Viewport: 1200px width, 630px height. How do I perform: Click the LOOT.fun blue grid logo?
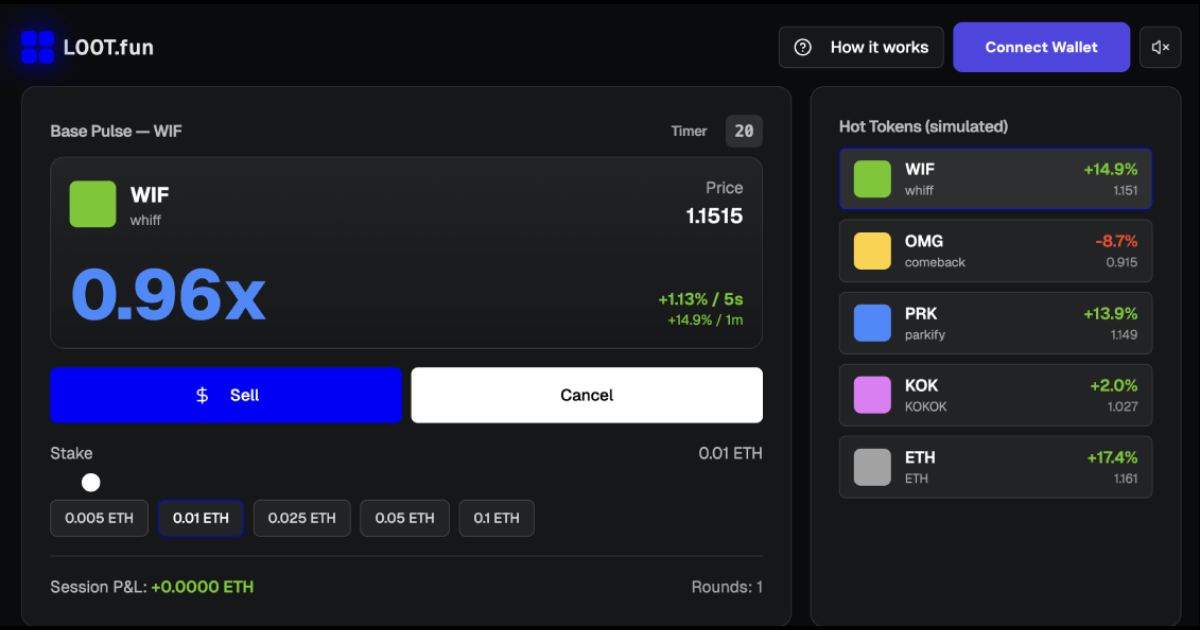click(x=37, y=47)
